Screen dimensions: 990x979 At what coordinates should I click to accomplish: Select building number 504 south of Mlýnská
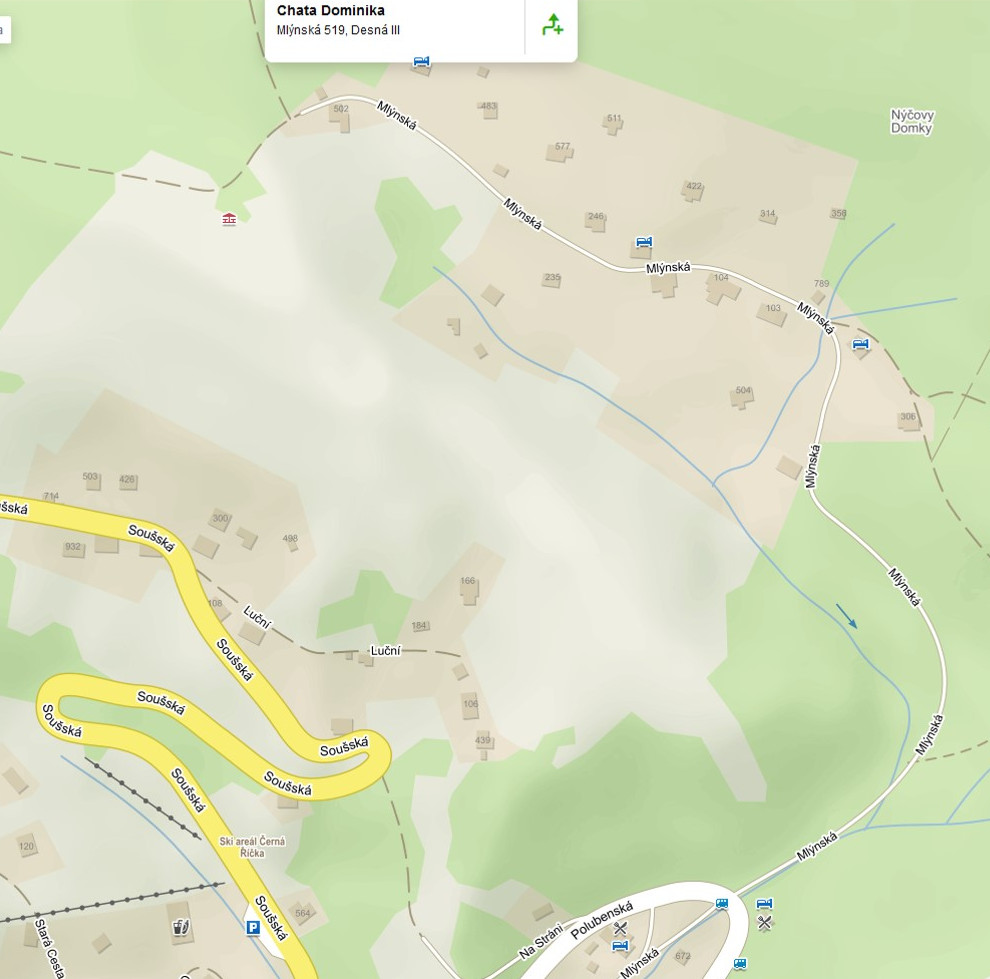point(742,396)
